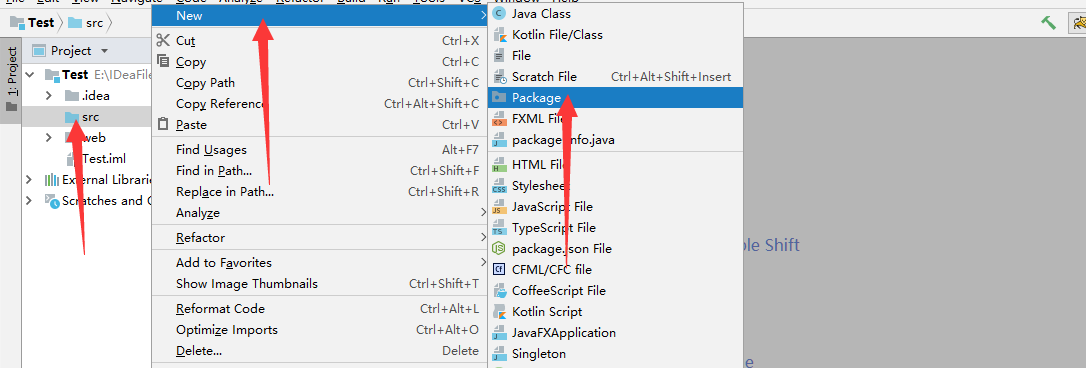Viewport: 1086px width, 368px height.
Task: Click the JavaScript File icon
Action: pos(499,207)
